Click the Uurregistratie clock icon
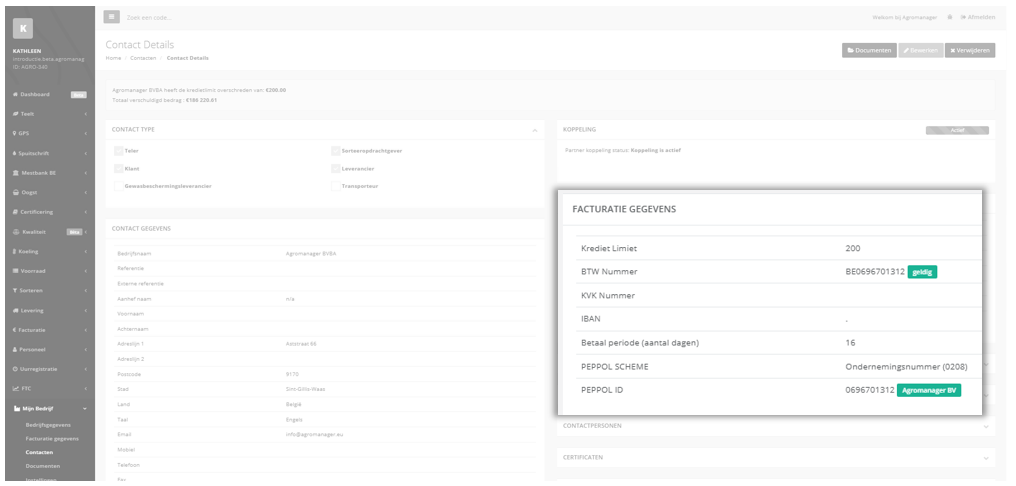 15,369
